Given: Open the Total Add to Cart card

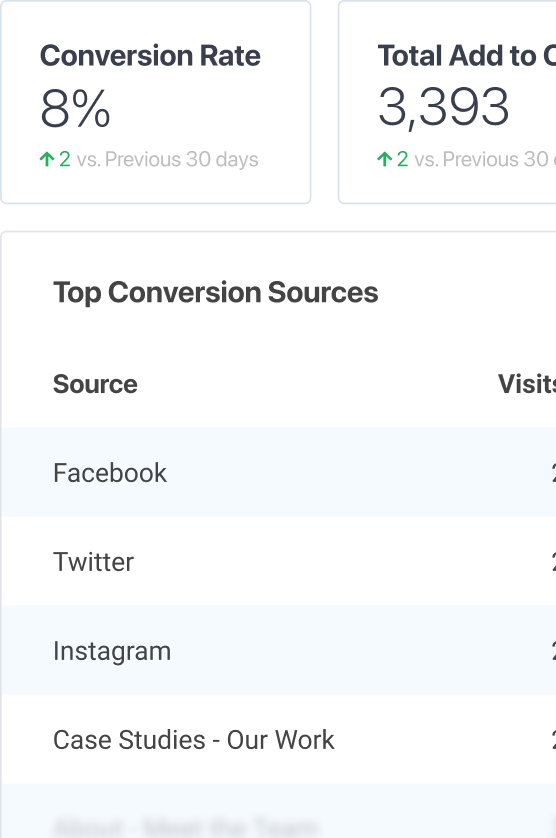Looking at the screenshot, I should pos(447,102).
